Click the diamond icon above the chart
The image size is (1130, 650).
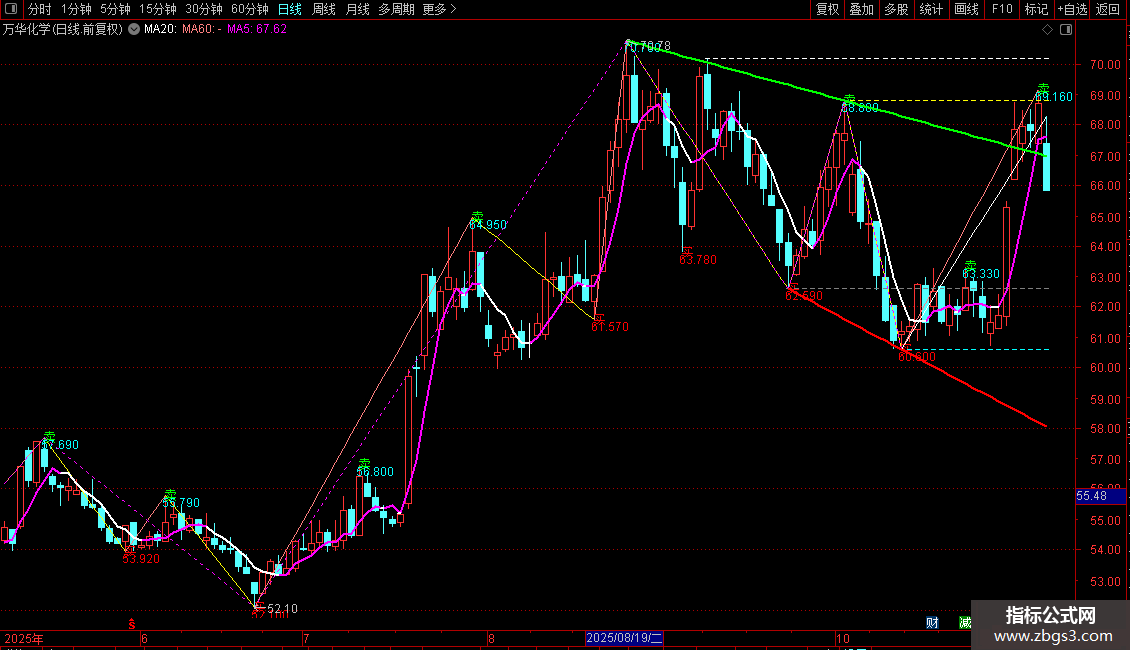click(x=1047, y=30)
